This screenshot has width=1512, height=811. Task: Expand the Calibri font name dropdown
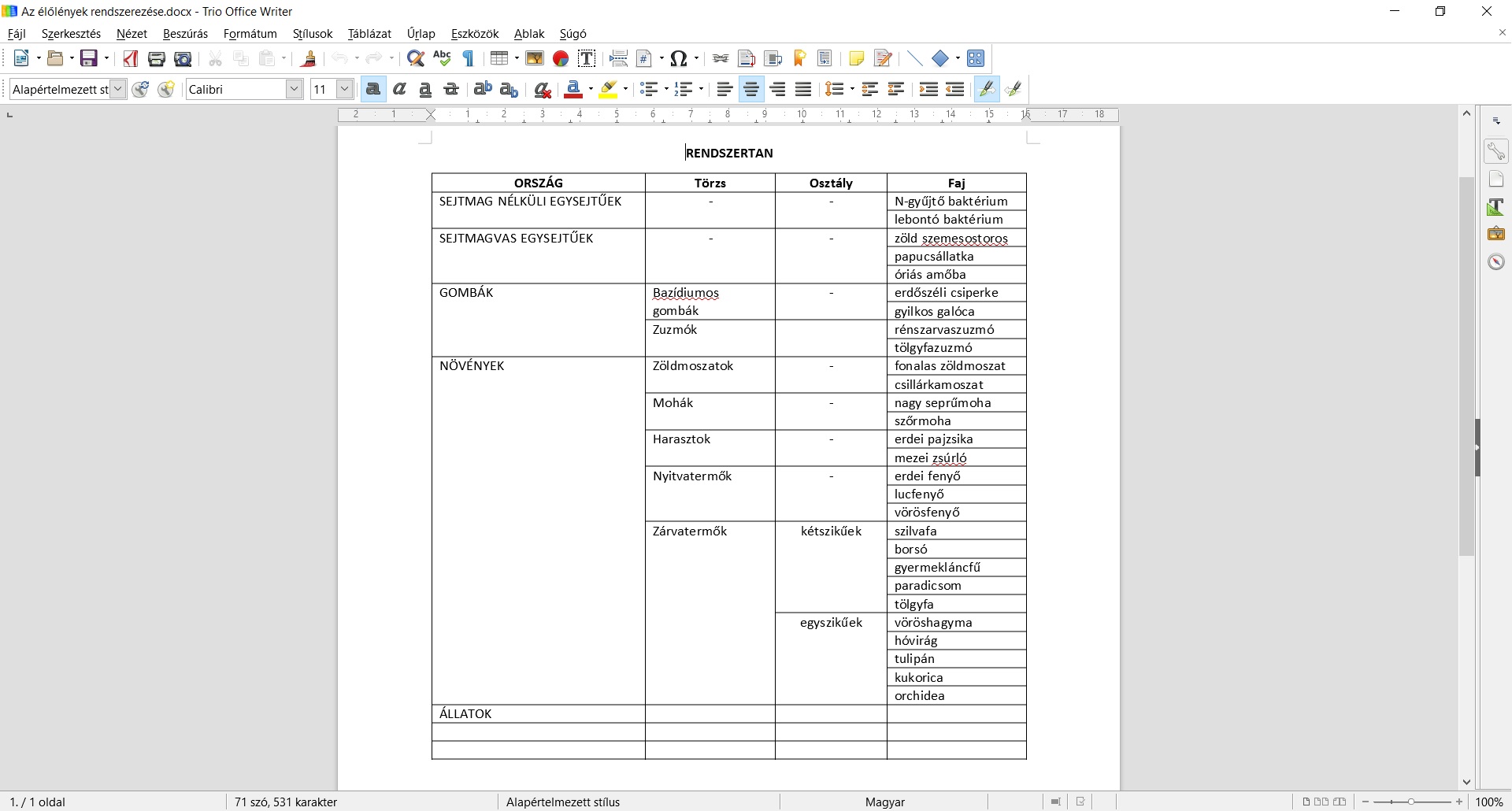click(295, 90)
